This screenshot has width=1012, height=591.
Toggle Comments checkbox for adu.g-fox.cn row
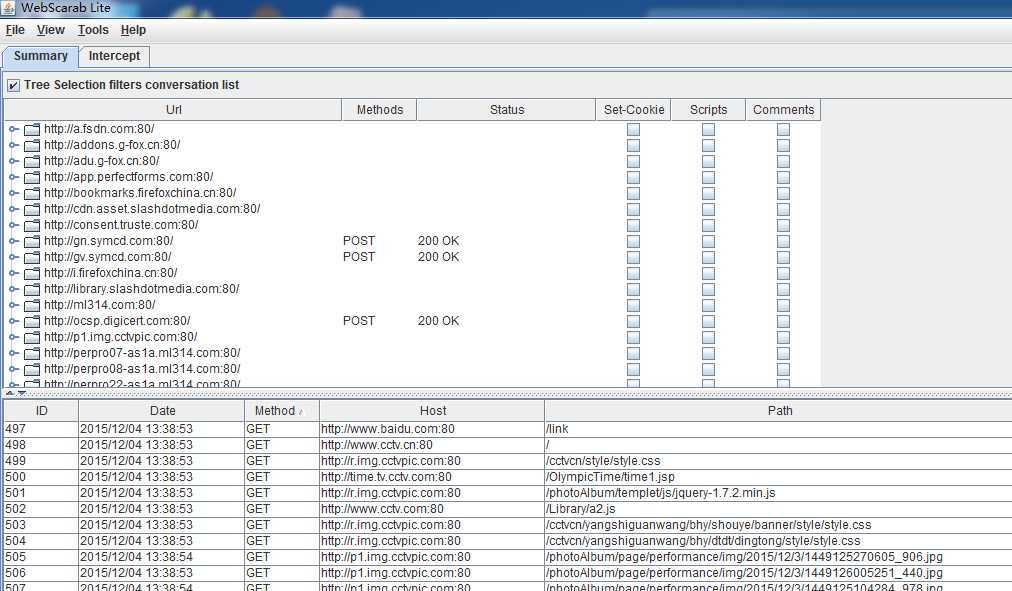tap(783, 161)
